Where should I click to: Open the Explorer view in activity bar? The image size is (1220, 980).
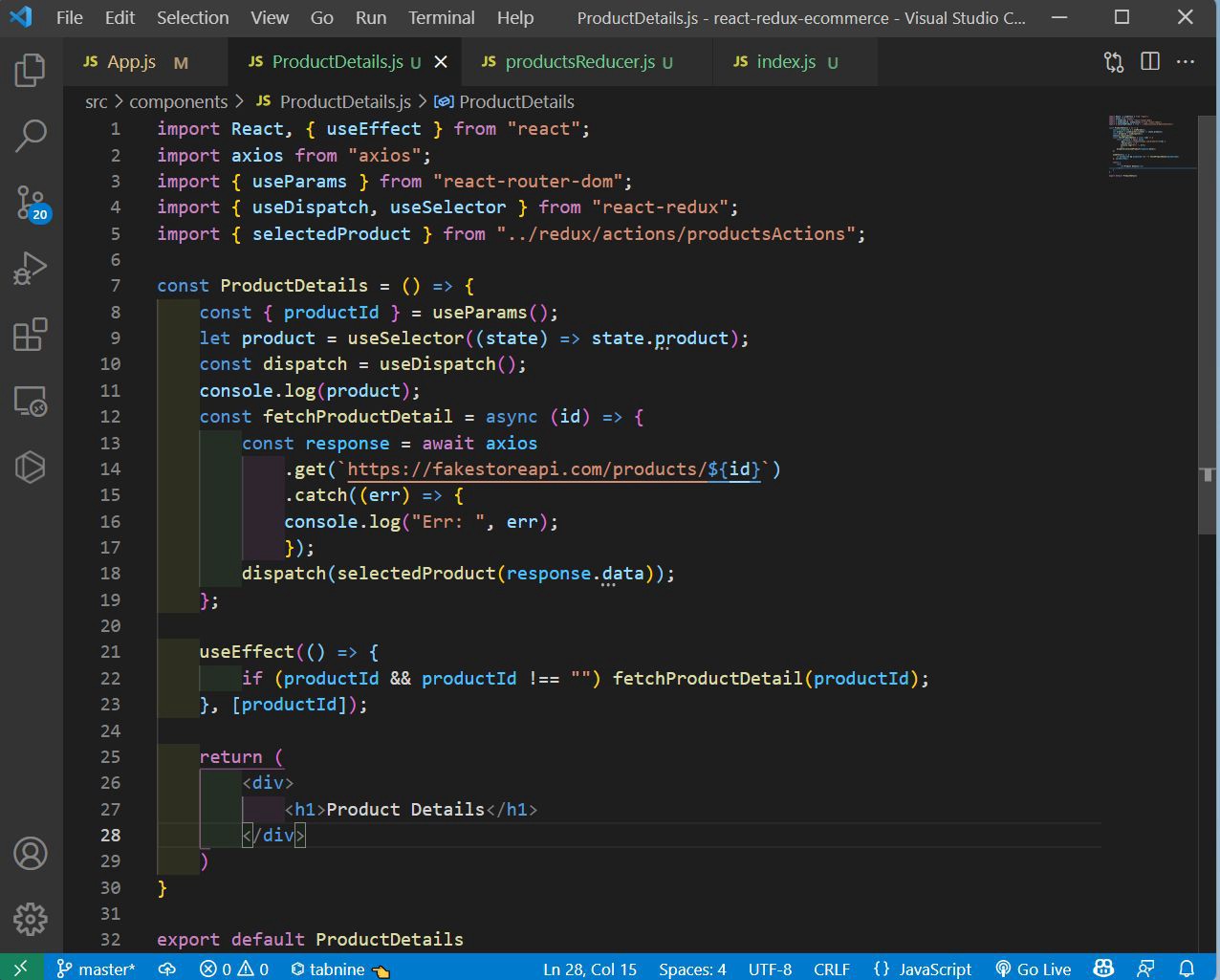(31, 70)
